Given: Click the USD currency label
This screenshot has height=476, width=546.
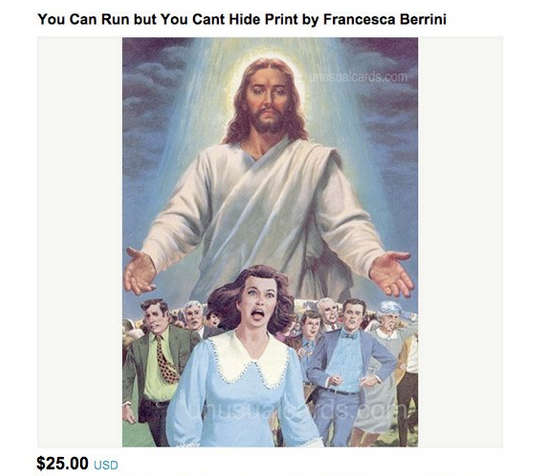Looking at the screenshot, I should 106,465.
